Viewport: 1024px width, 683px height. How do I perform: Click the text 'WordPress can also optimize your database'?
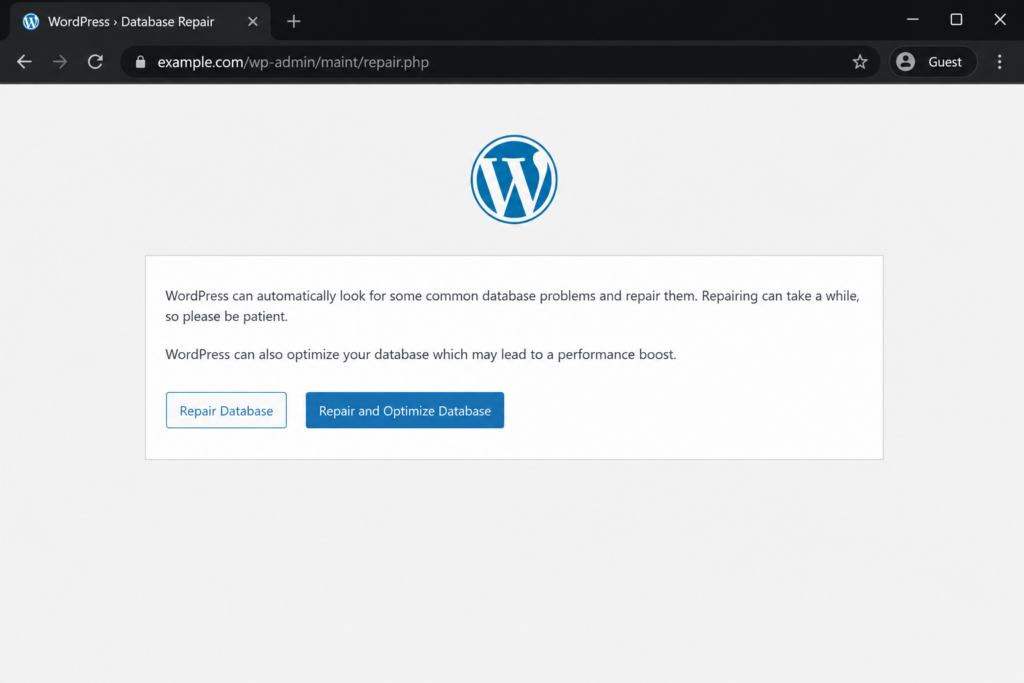point(297,354)
